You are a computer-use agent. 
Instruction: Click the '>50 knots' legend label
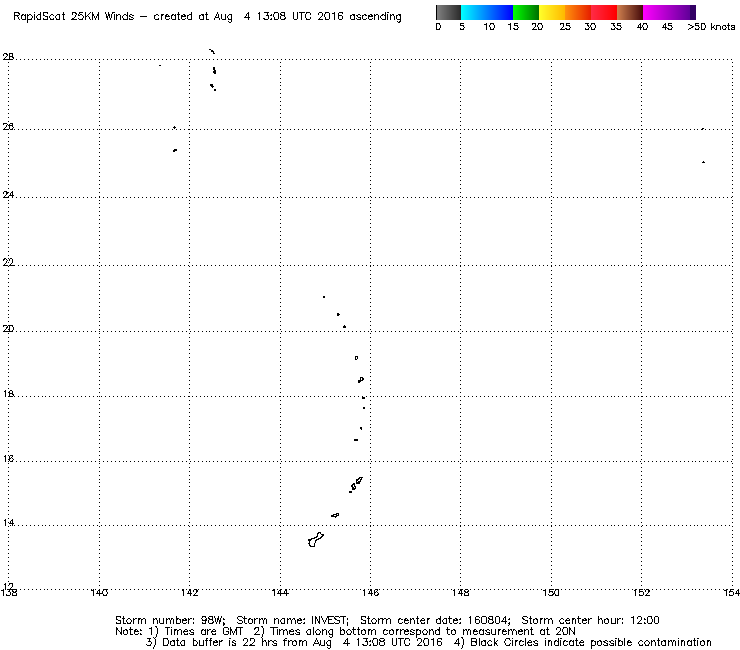(711, 27)
